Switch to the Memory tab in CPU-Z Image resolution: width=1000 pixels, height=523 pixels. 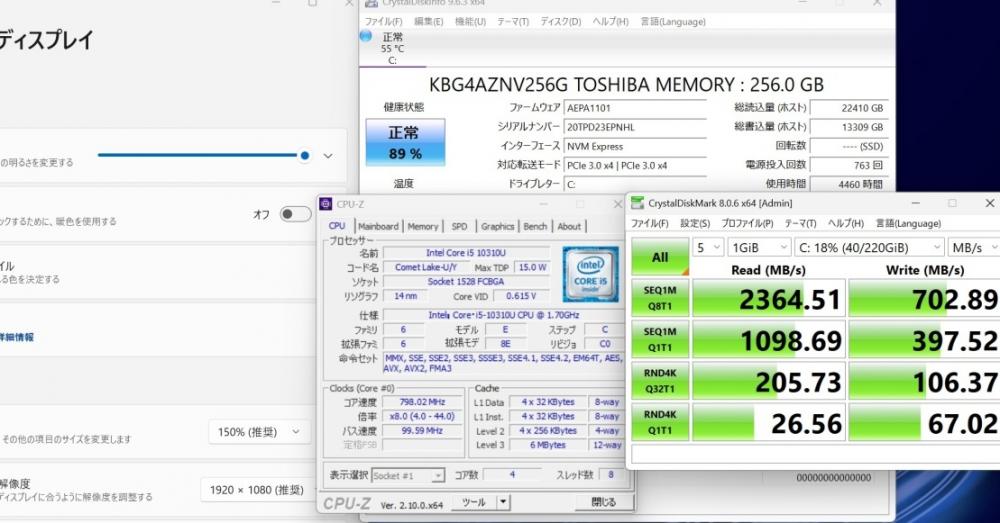click(x=423, y=226)
